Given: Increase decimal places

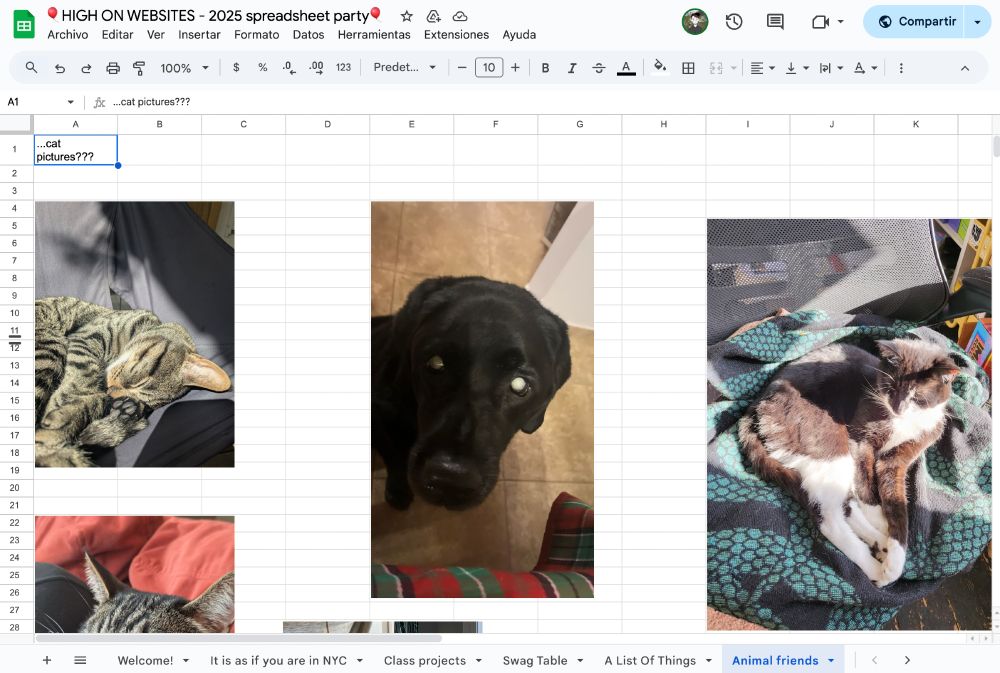Looking at the screenshot, I should pyautogui.click(x=316, y=68).
